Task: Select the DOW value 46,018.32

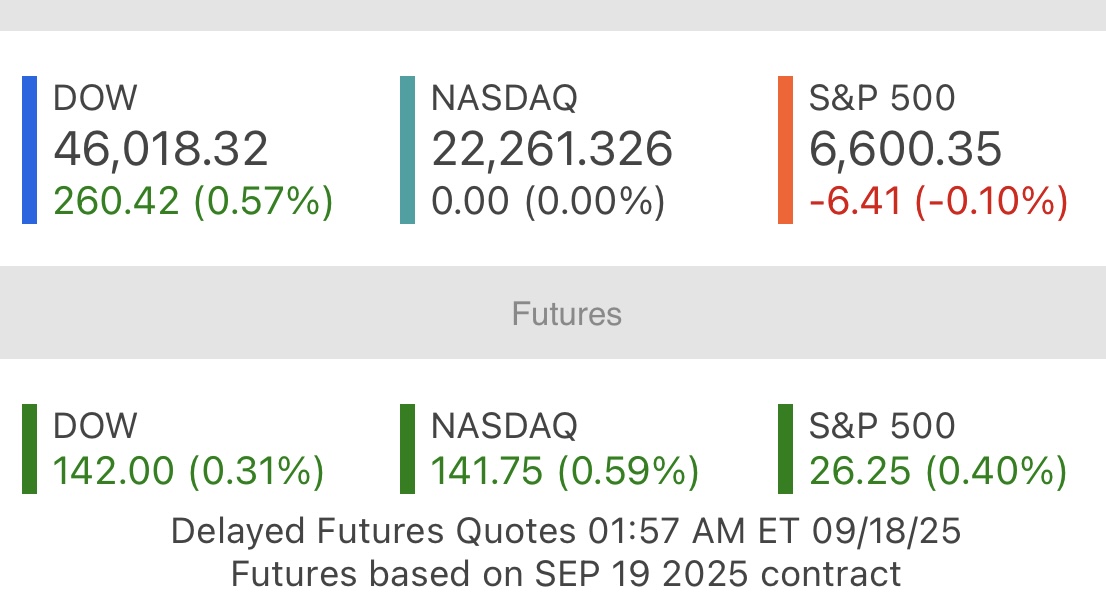Action: pos(161,149)
